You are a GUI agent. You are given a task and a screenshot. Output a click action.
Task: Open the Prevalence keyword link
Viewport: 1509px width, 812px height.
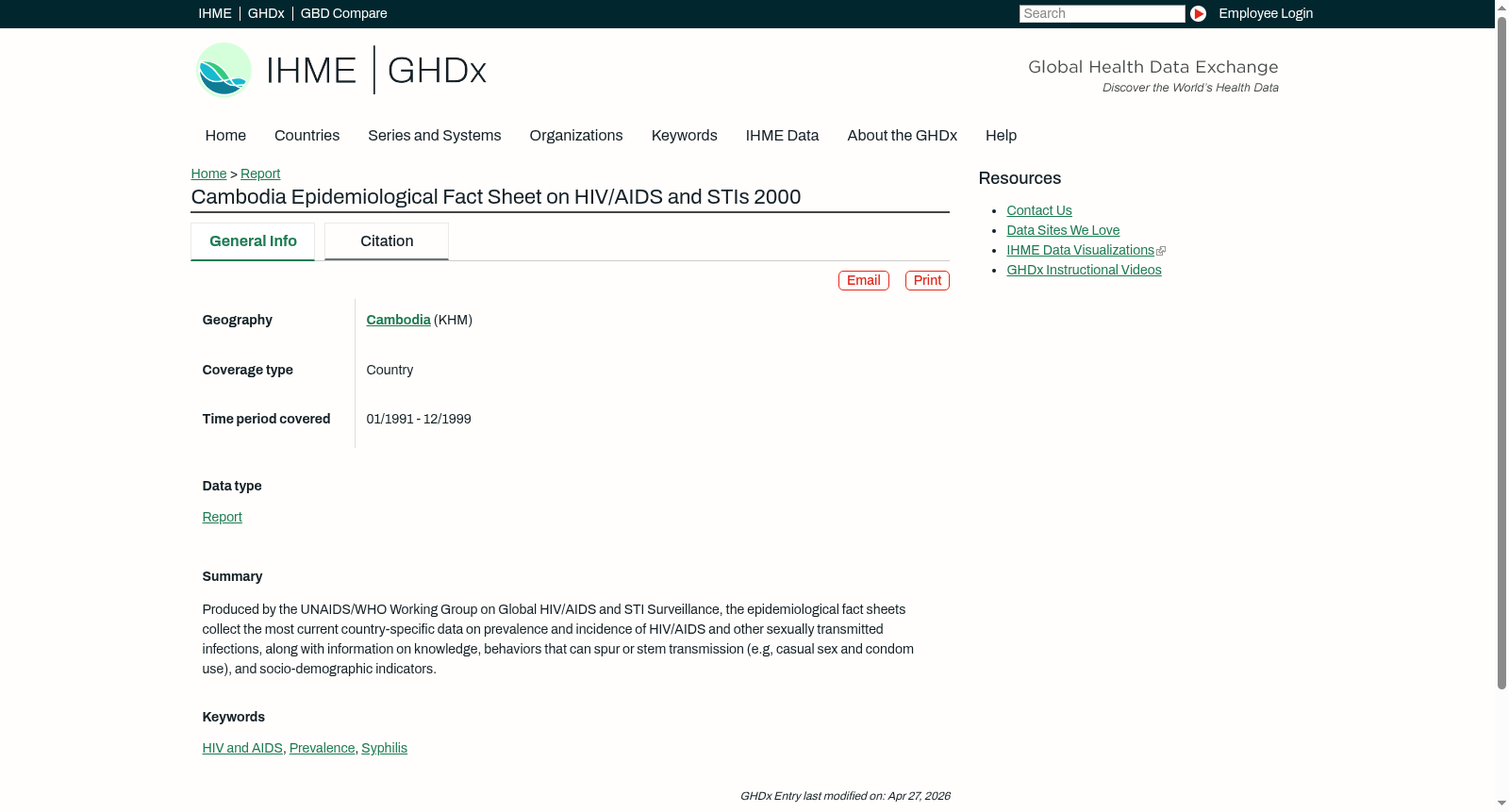pos(322,749)
